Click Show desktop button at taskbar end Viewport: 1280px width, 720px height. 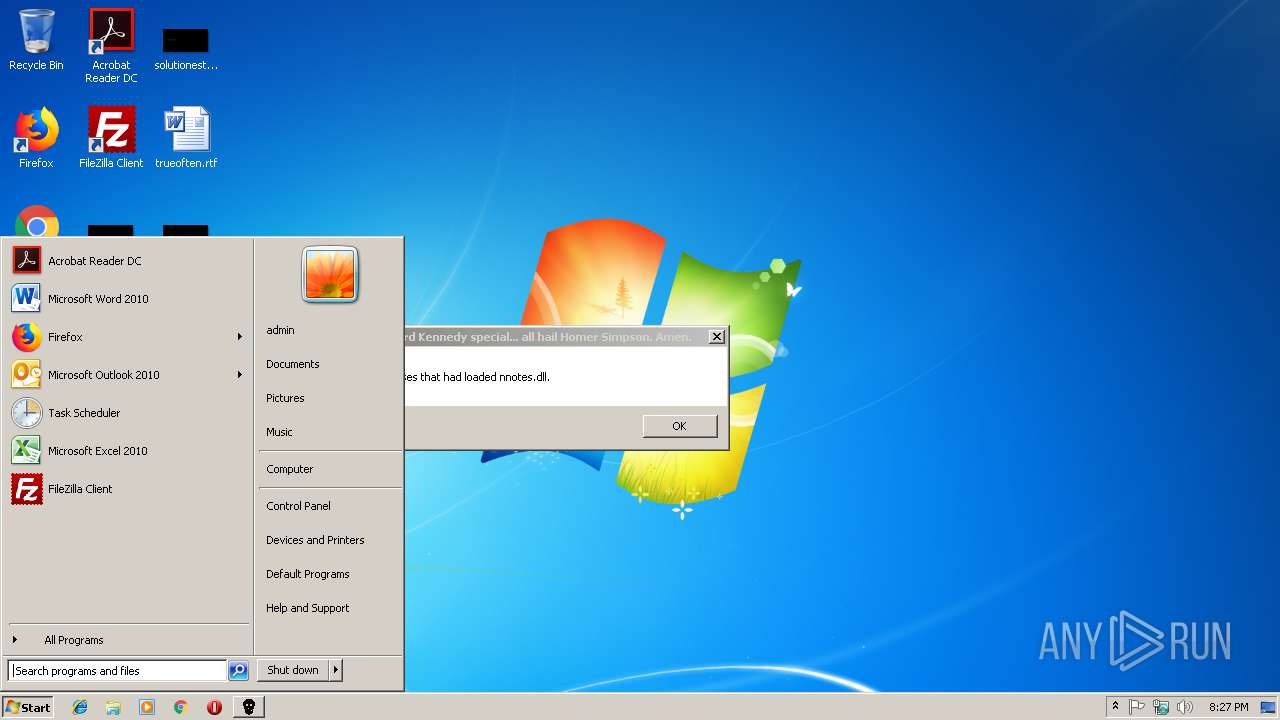(x=1270, y=707)
